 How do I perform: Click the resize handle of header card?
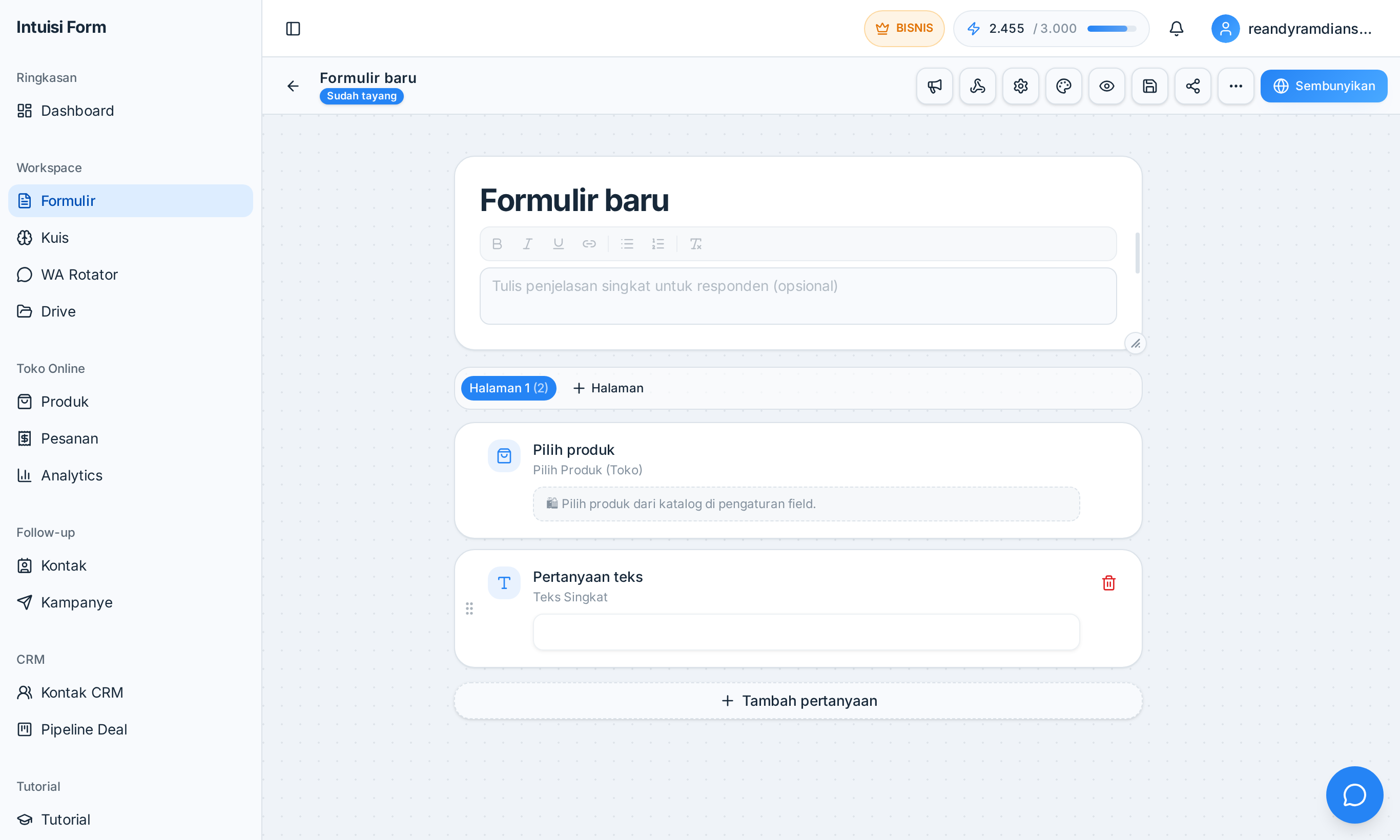(1136, 344)
